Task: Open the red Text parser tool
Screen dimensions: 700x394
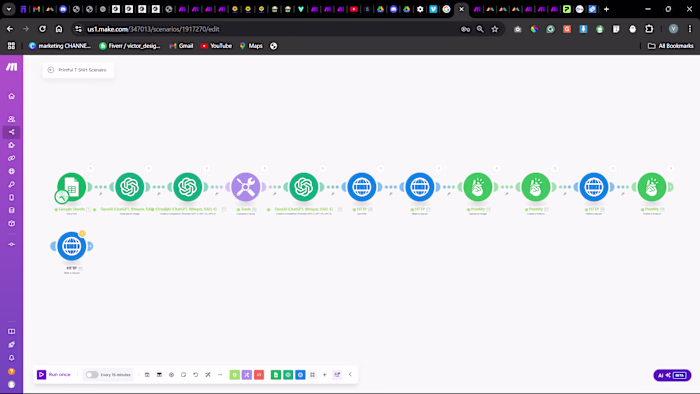Action: point(259,375)
